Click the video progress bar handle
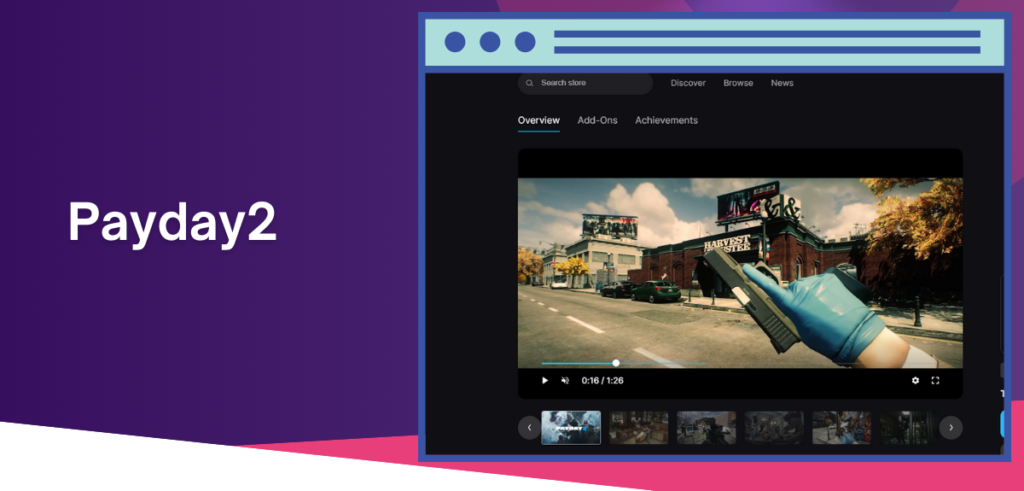This screenshot has height=491, width=1024. (616, 363)
